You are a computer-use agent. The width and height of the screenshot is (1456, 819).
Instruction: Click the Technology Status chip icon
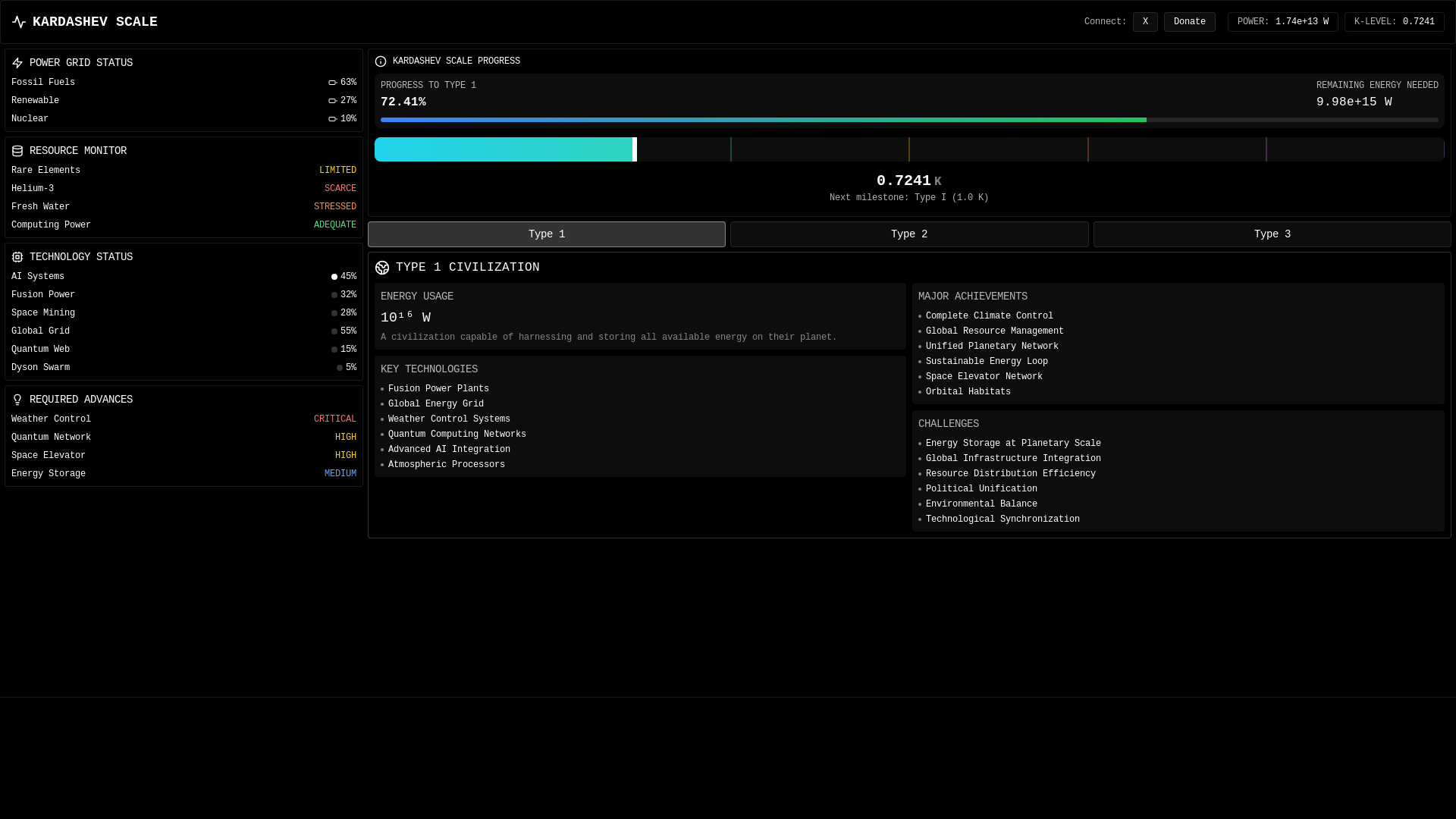(17, 257)
